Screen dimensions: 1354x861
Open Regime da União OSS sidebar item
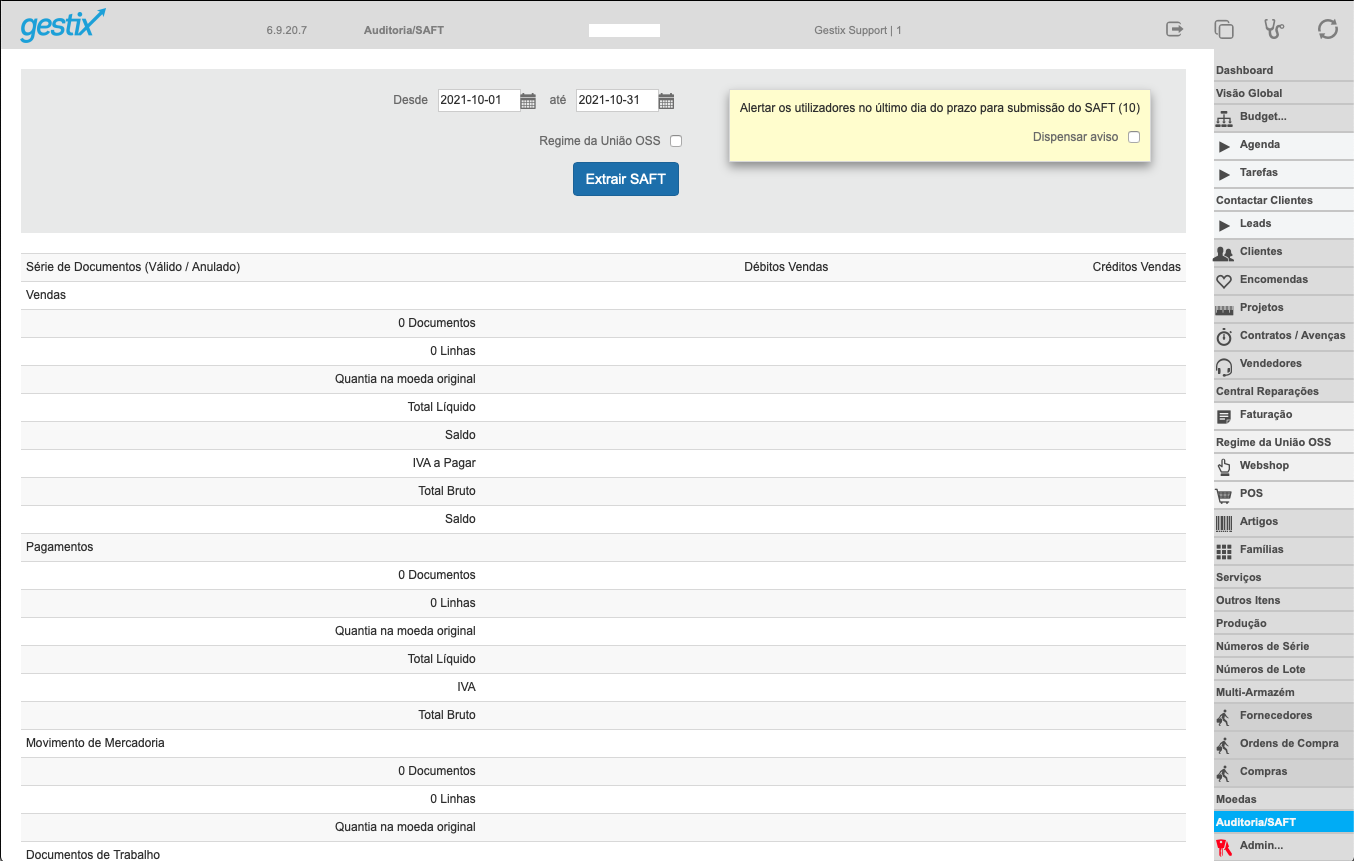pyautogui.click(x=1283, y=442)
